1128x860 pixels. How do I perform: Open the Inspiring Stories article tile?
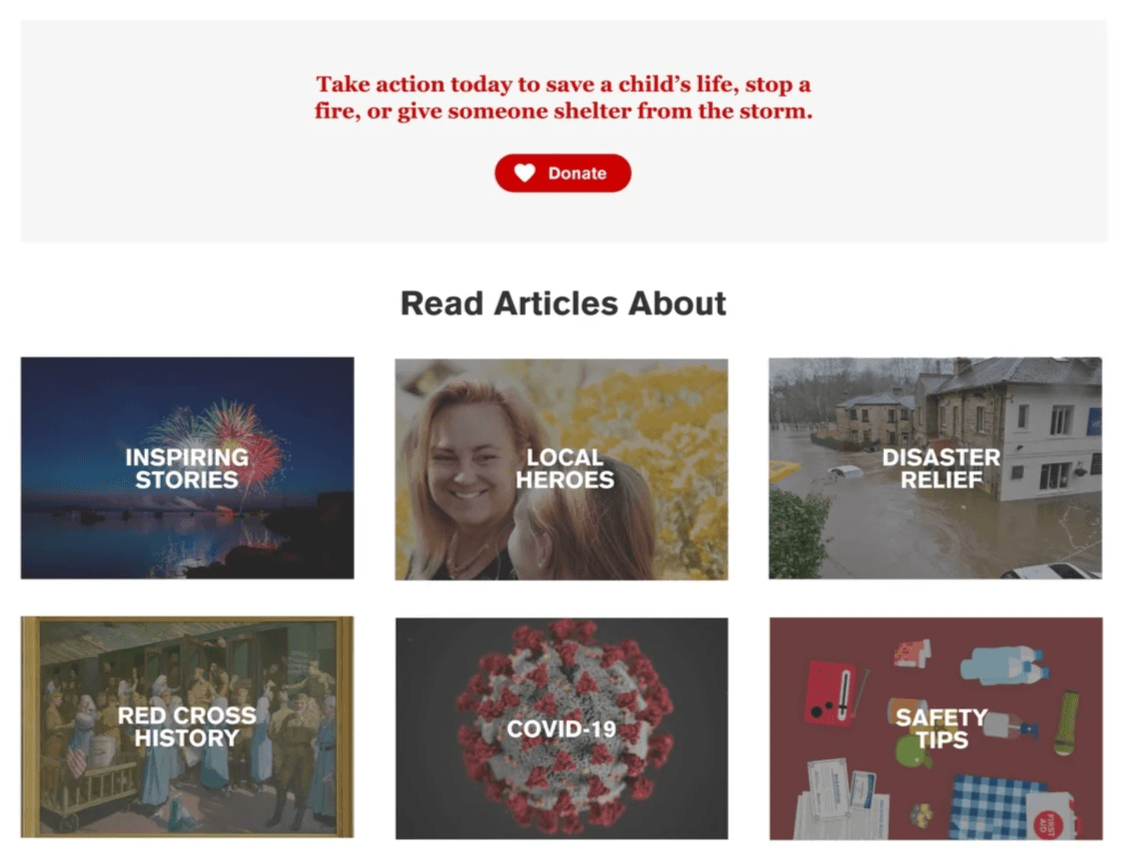click(187, 468)
